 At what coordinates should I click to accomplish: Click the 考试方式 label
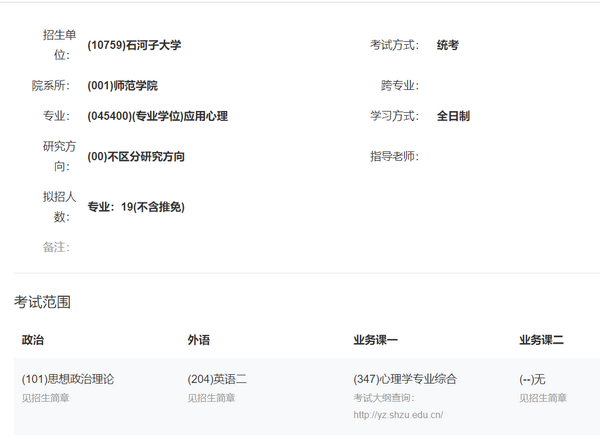coord(395,45)
